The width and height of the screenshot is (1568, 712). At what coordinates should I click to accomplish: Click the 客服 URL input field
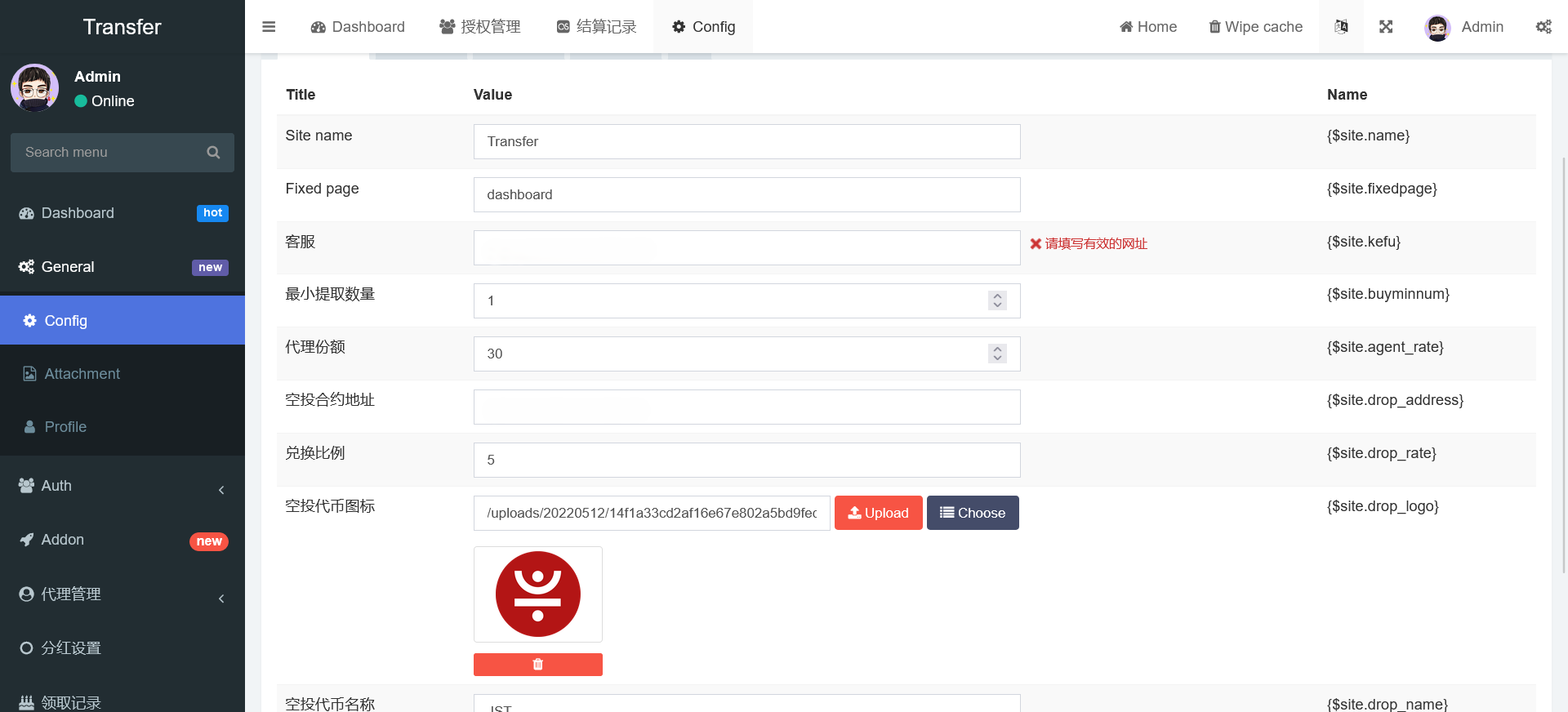(x=746, y=247)
